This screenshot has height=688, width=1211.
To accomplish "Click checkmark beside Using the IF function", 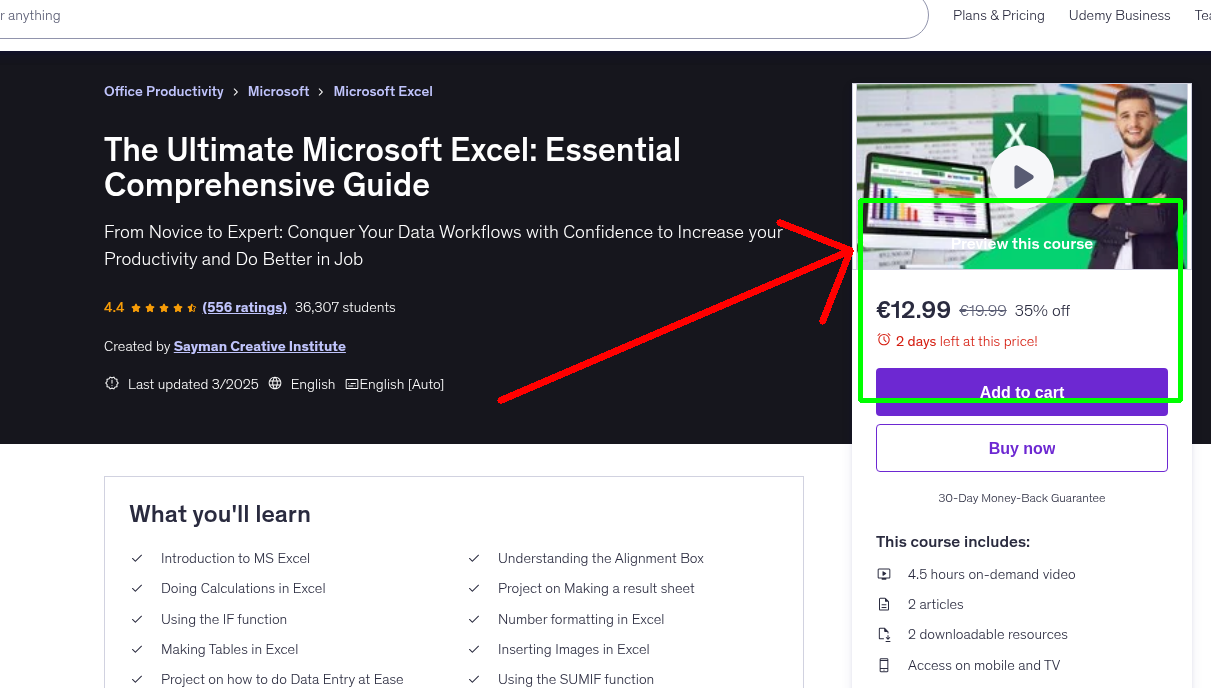I will [137, 619].
